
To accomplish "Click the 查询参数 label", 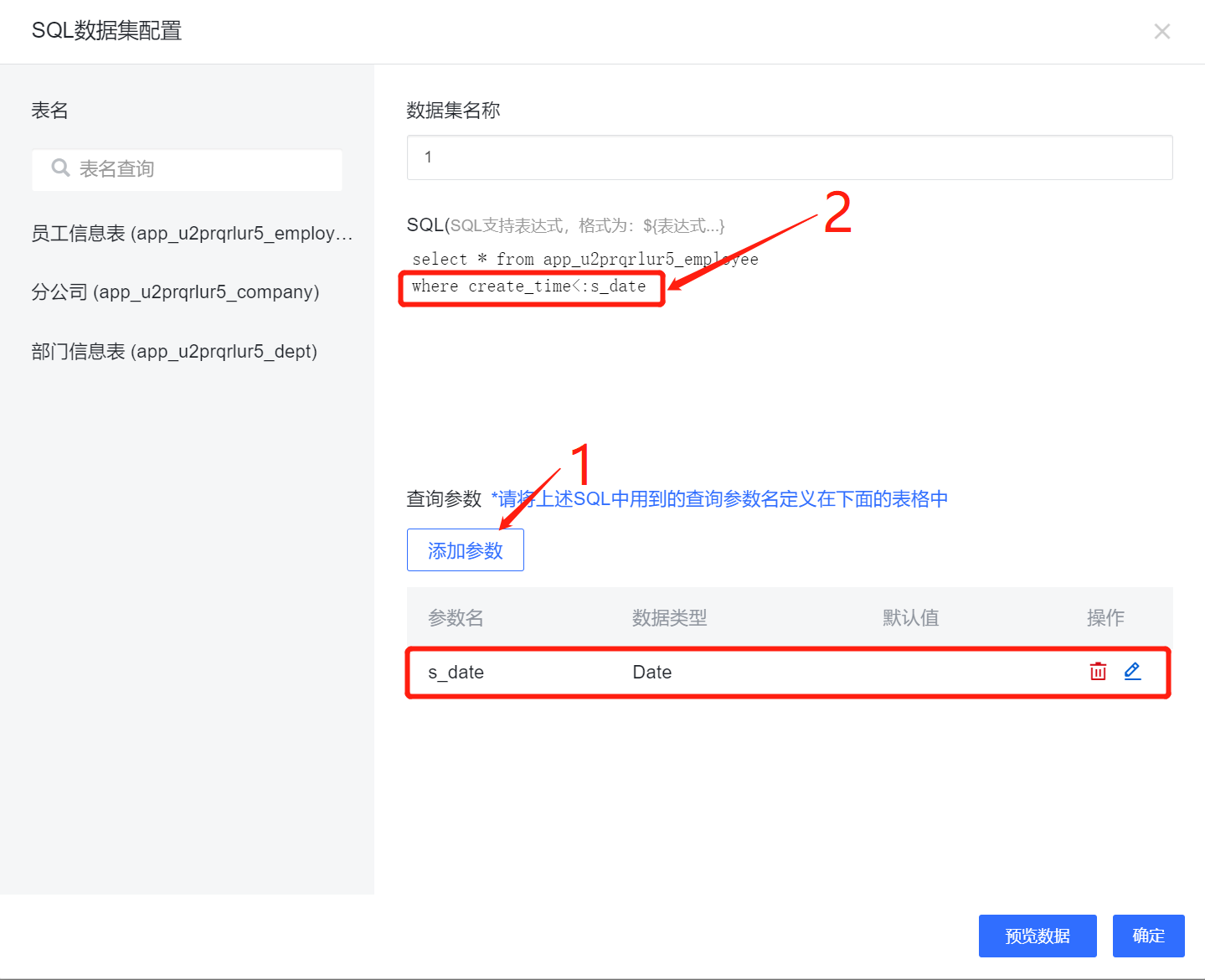I will 444,499.
